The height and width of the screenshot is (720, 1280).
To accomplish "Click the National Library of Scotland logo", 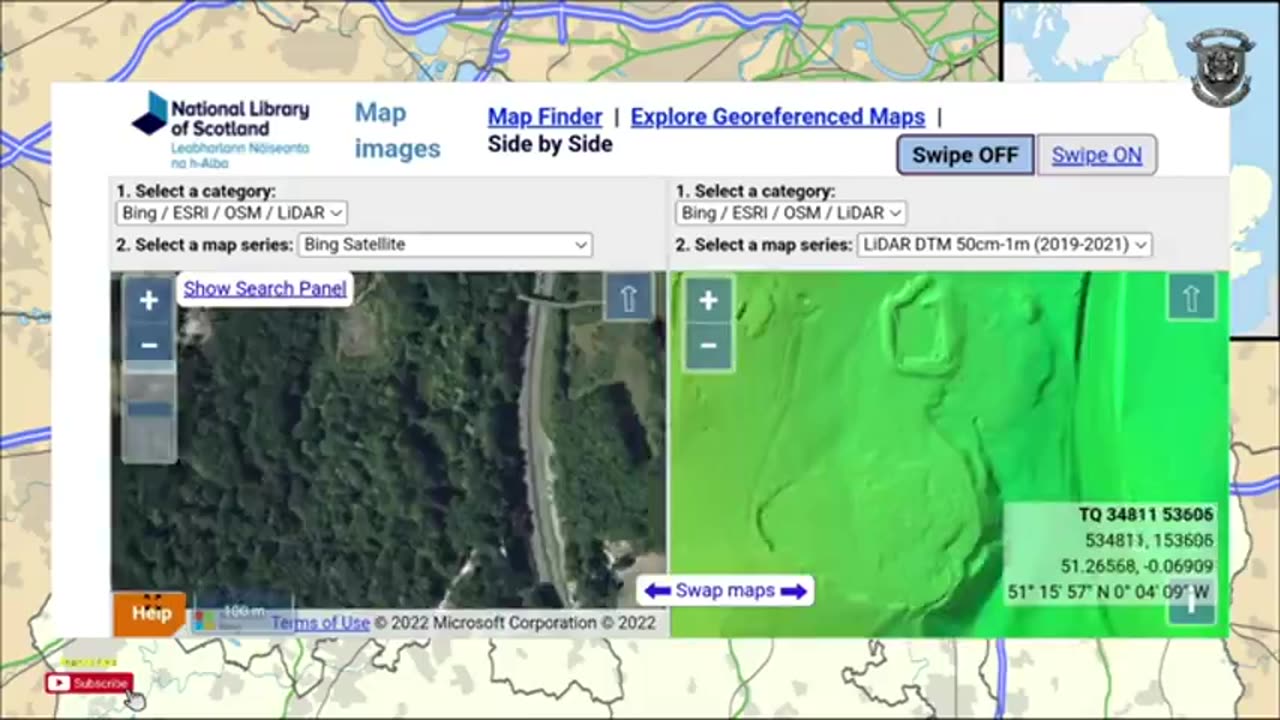I will pyautogui.click(x=221, y=130).
